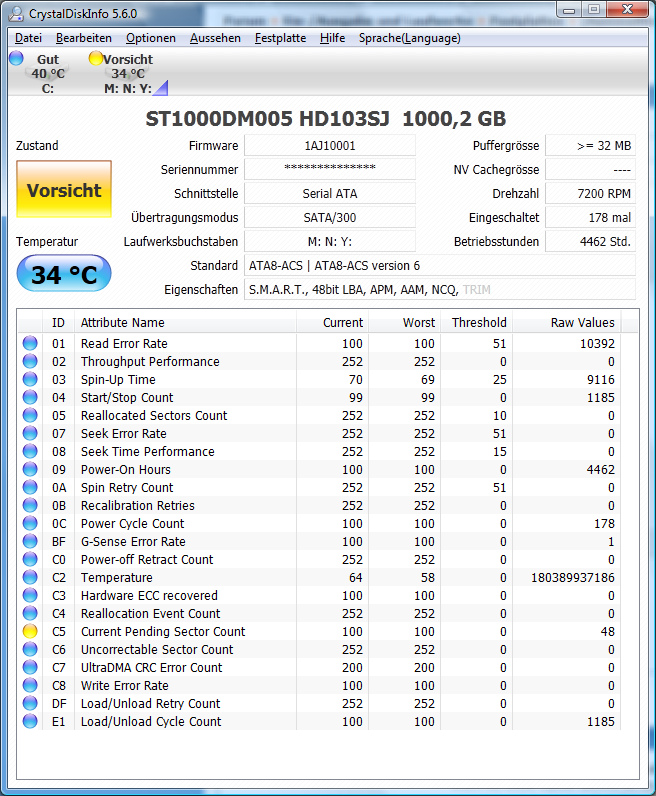The image size is (656, 796).
Task: Select the Gut 40 °C disk C:
Action: point(48,74)
